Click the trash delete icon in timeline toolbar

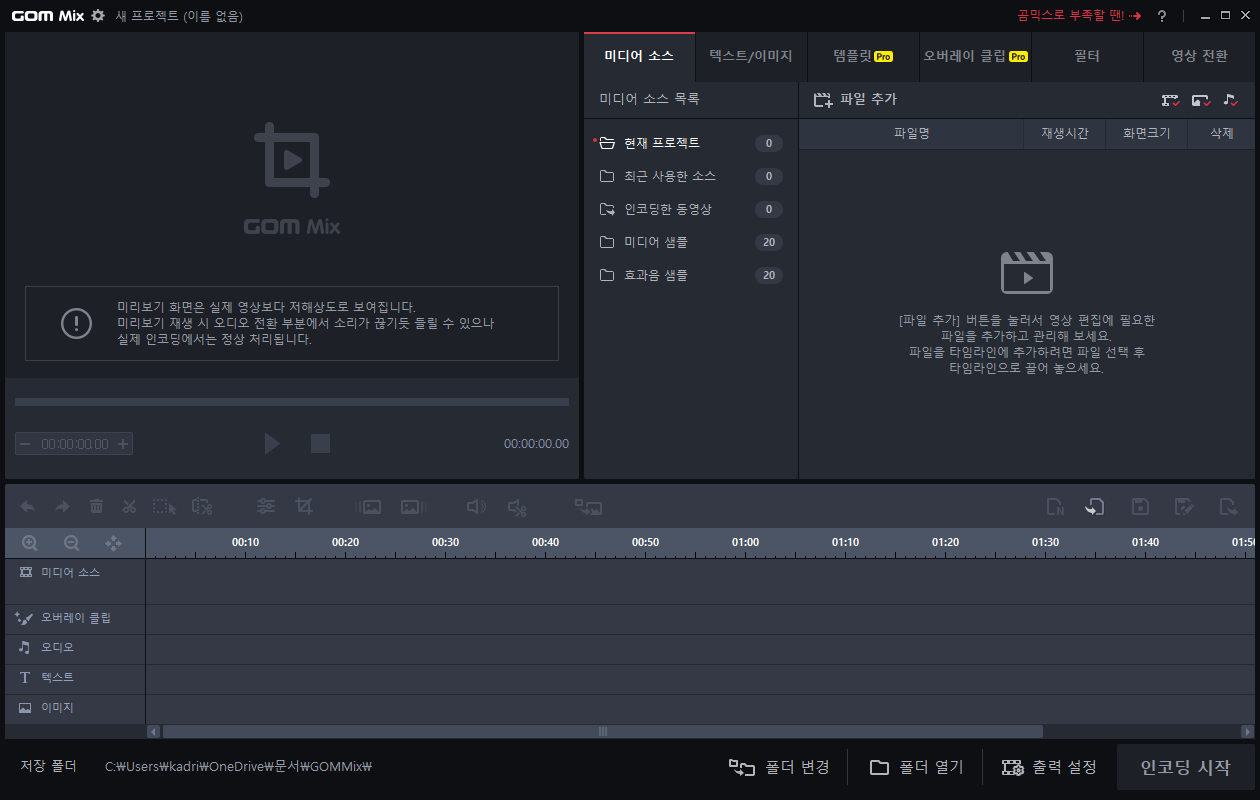pos(96,507)
